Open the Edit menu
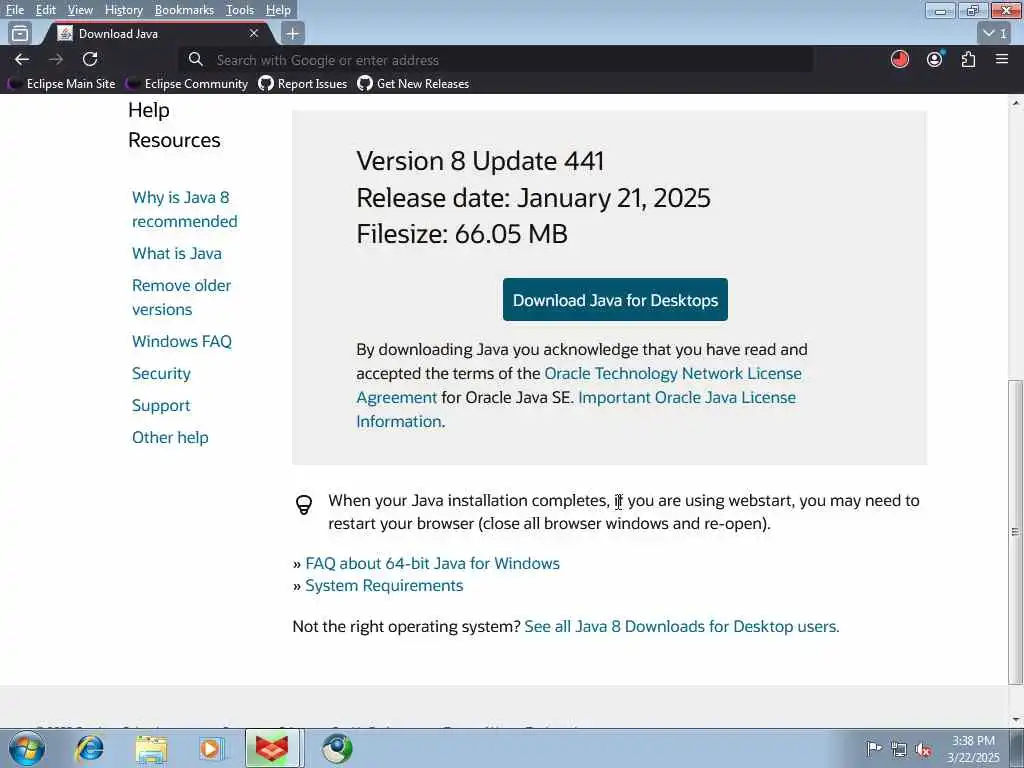This screenshot has width=1024, height=768. [45, 10]
